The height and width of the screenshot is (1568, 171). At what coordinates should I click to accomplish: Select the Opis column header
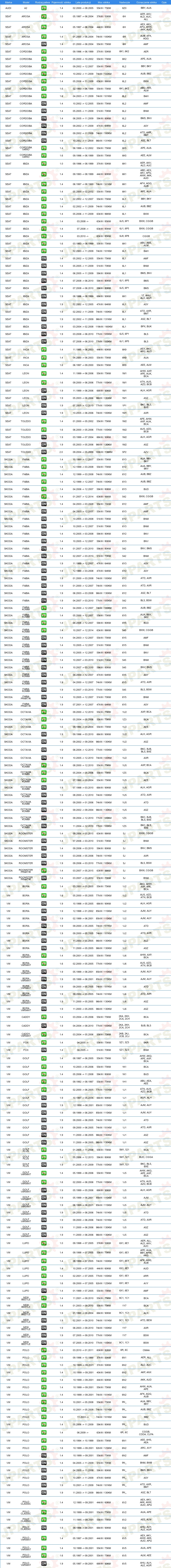click(164, 2)
